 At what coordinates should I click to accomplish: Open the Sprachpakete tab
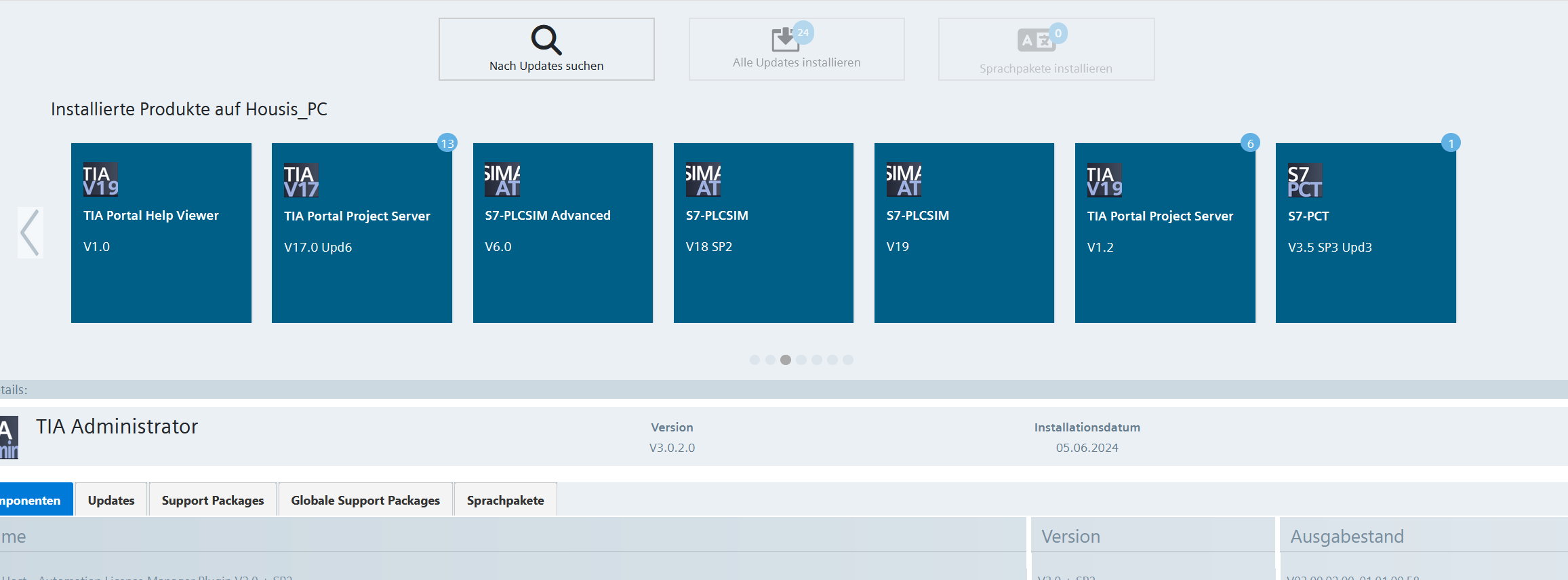click(506, 499)
